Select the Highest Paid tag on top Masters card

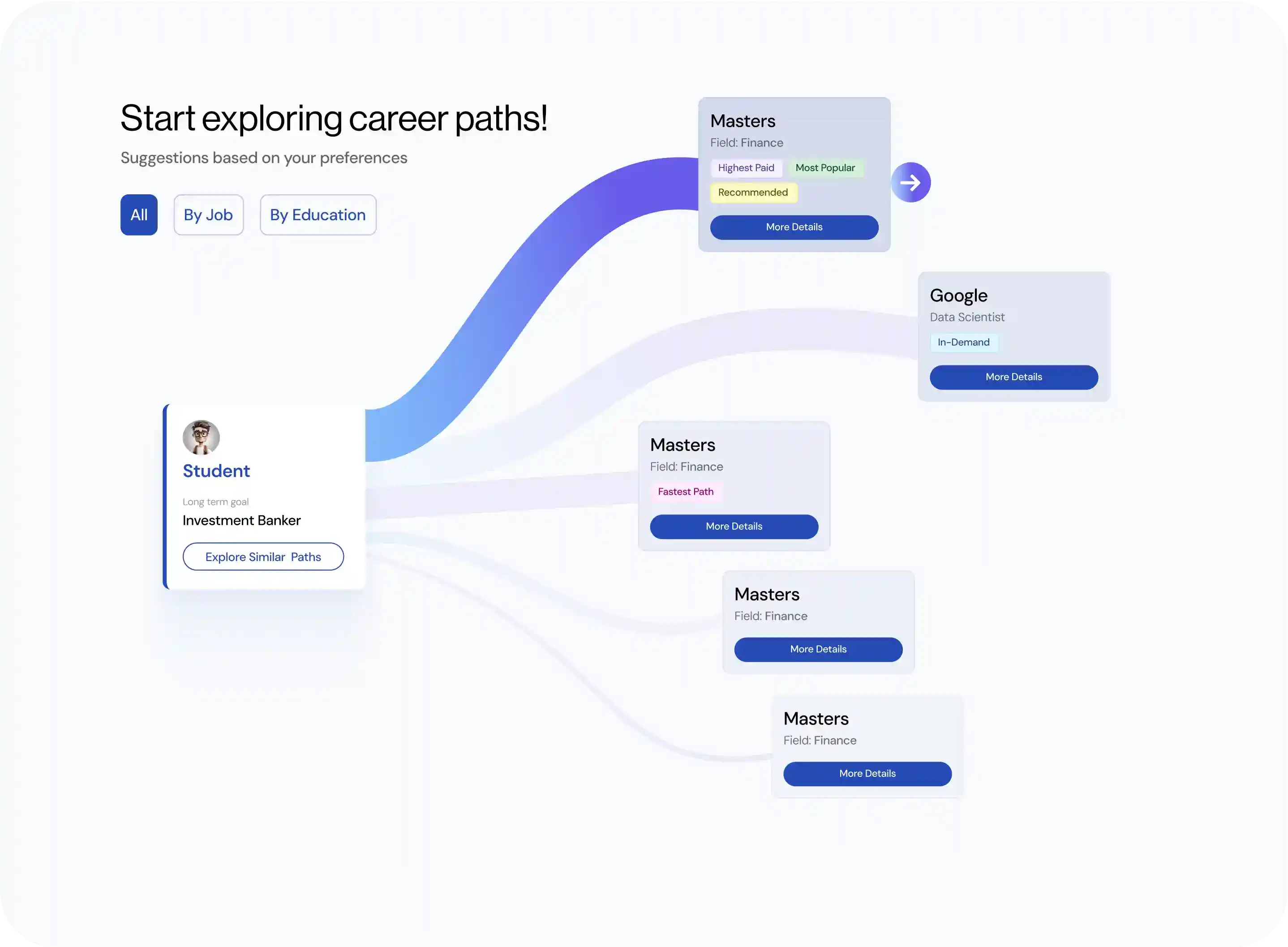(746, 168)
